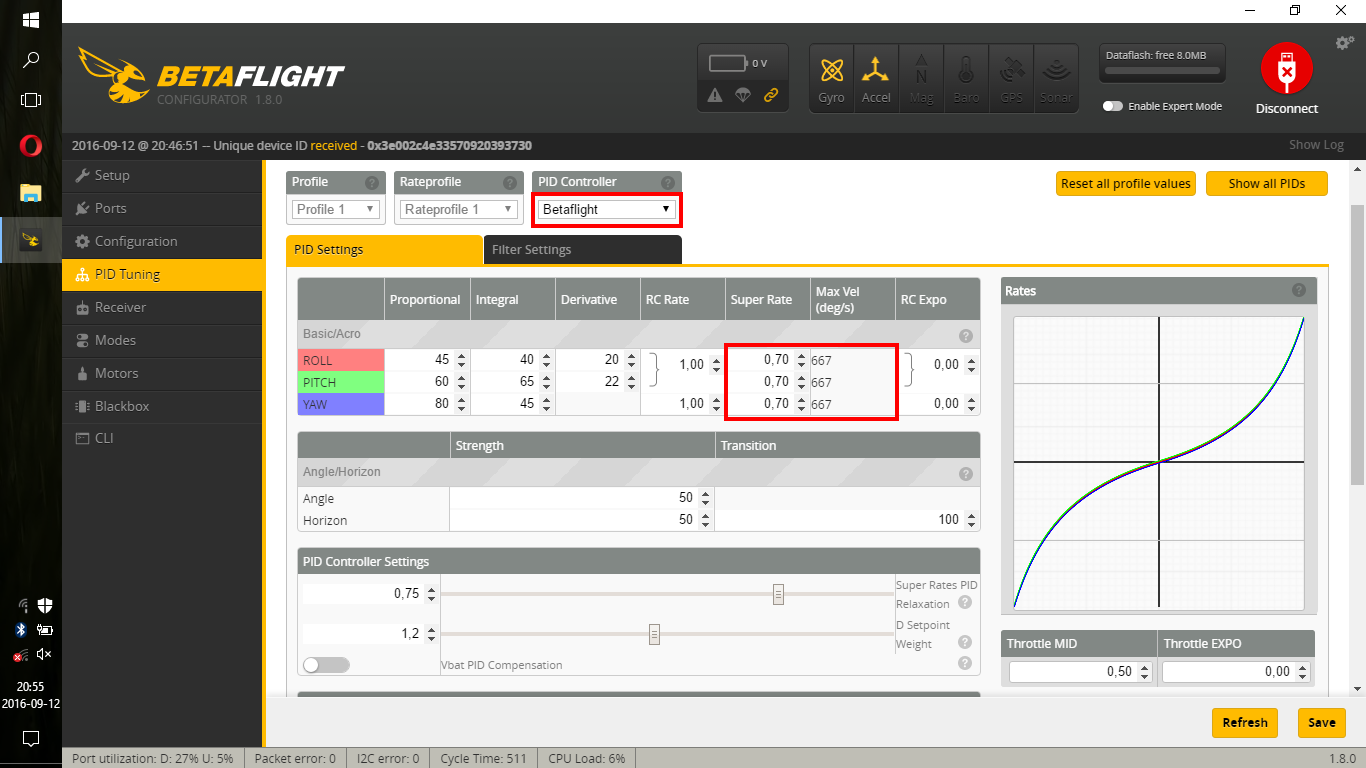1366x768 pixels.
Task: Toggle Vbat PID Compensation switch
Action: 326,665
